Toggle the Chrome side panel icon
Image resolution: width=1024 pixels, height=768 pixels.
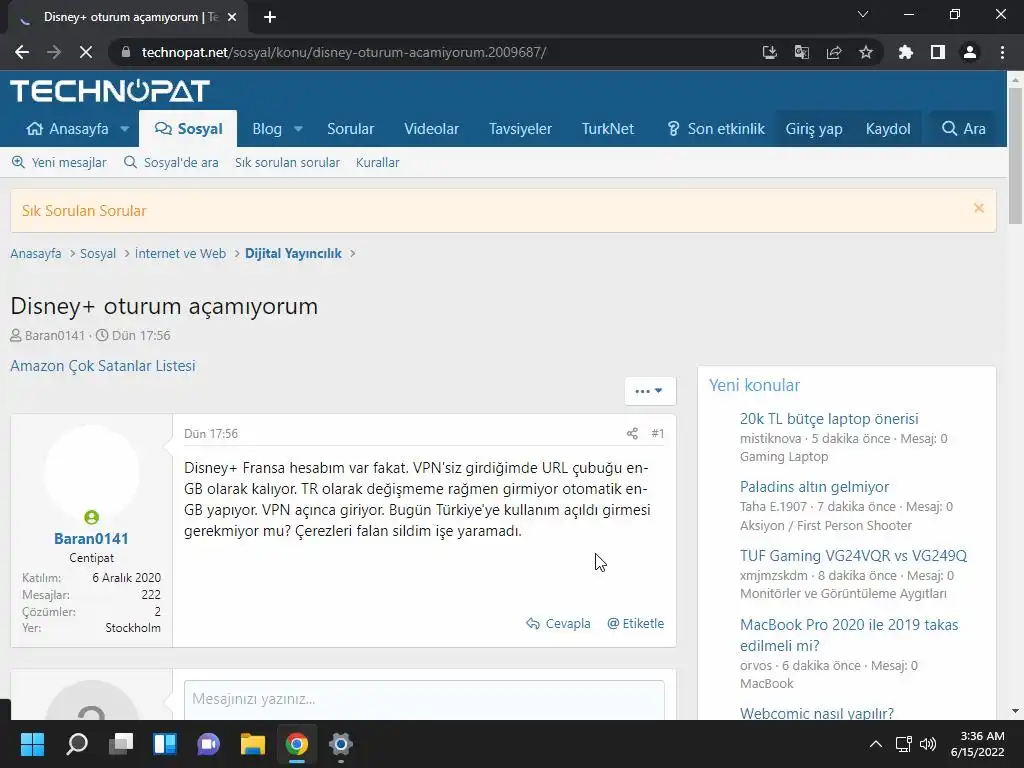coord(938,52)
